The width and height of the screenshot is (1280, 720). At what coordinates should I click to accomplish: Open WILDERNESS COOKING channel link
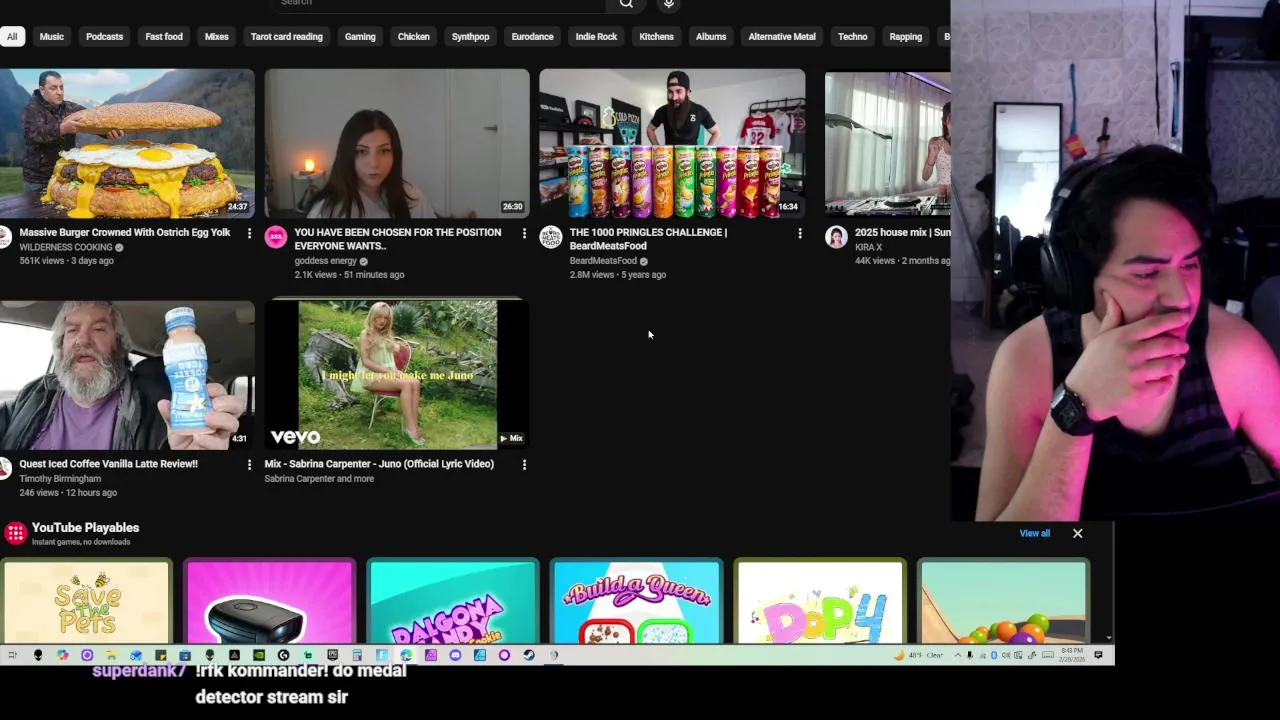pos(66,247)
